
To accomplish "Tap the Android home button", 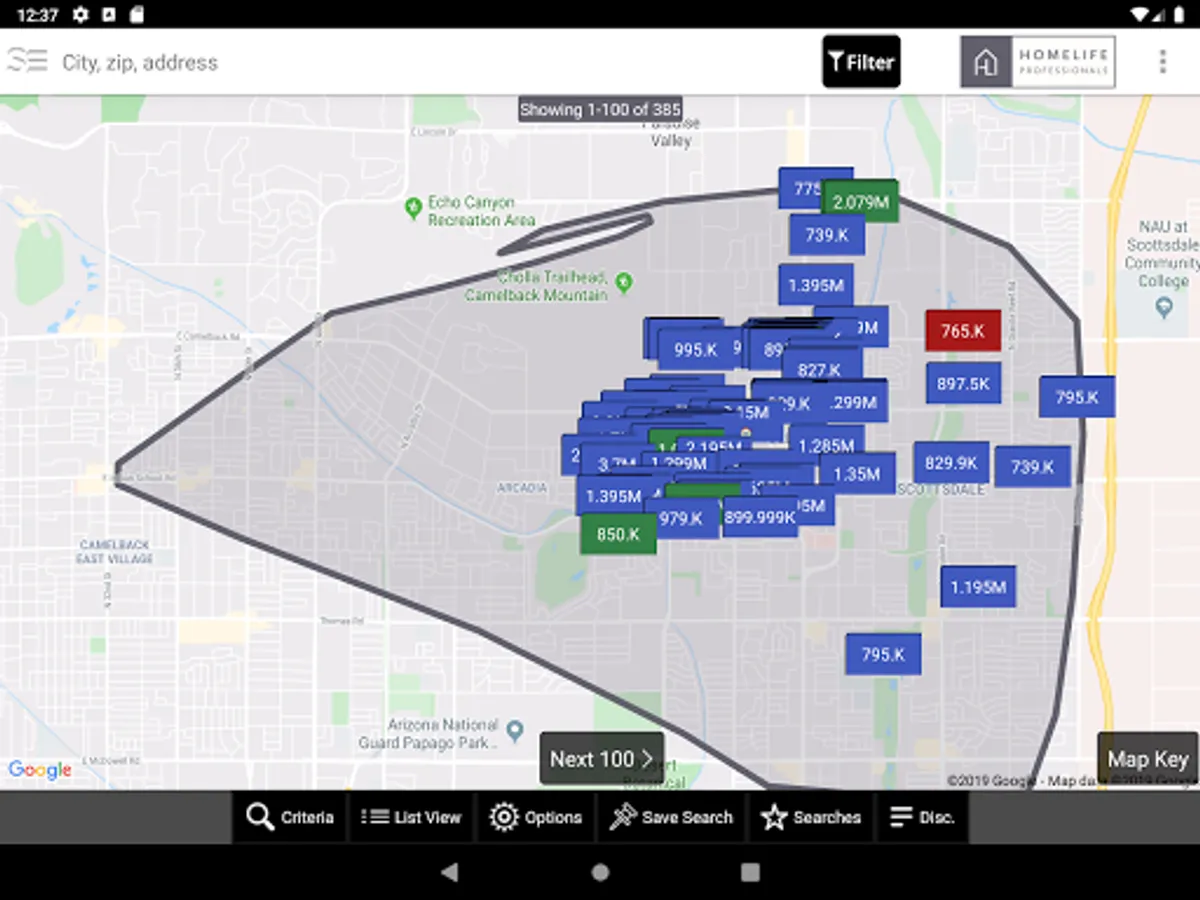I will coord(600,872).
